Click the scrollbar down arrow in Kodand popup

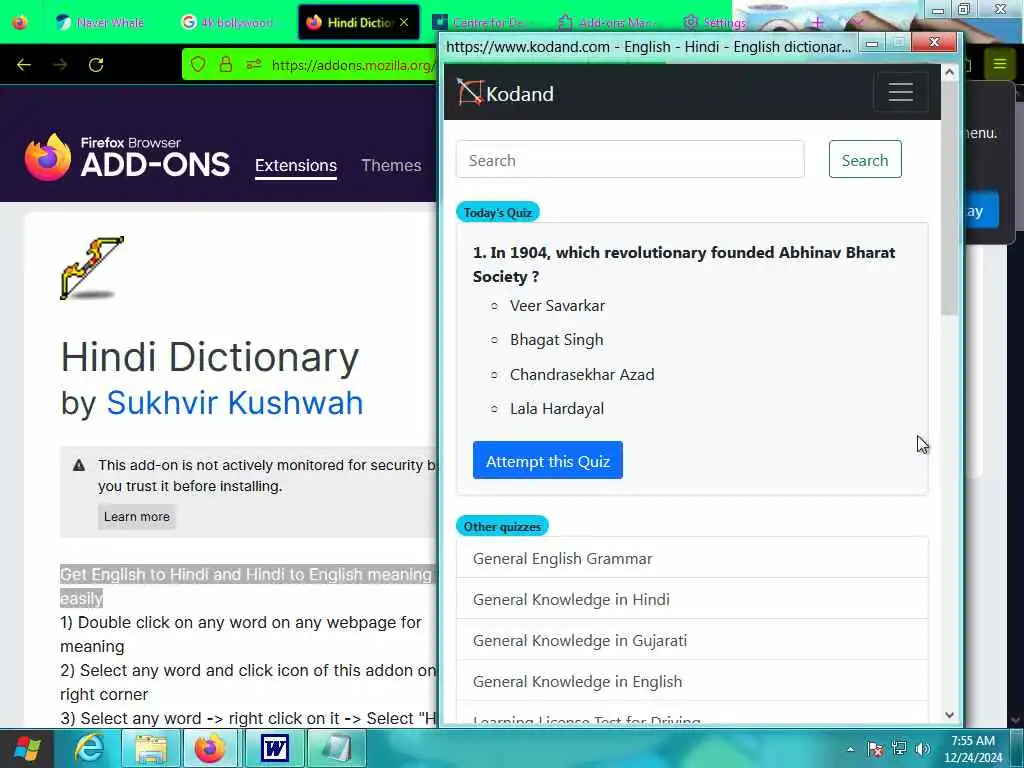point(950,715)
